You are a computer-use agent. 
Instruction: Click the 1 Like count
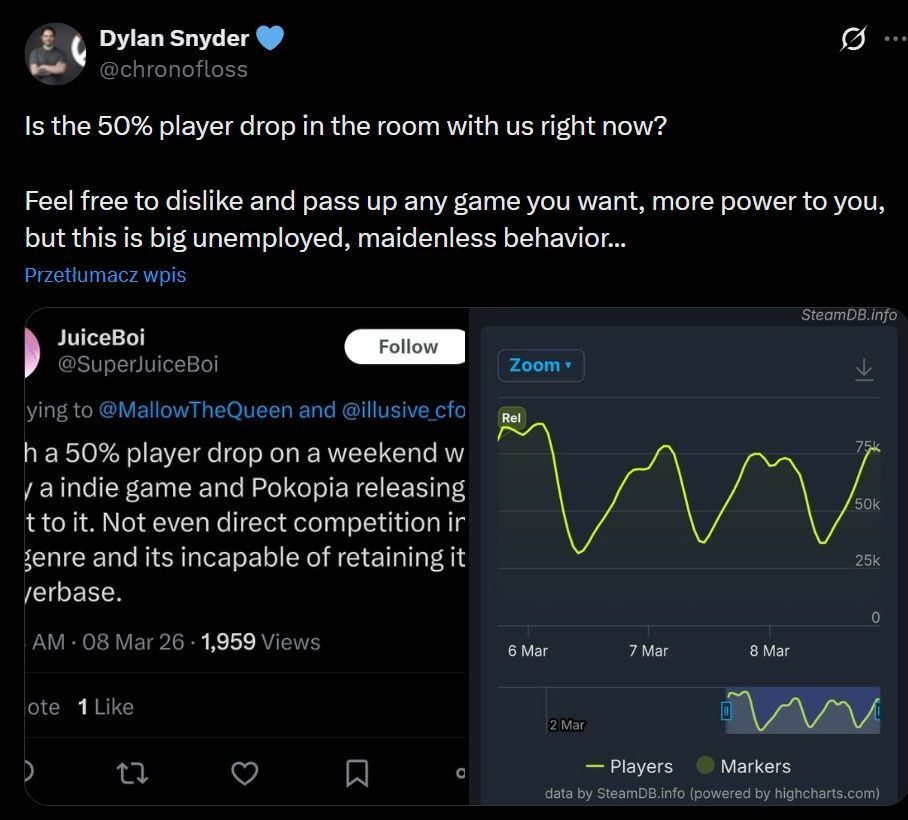click(x=105, y=707)
